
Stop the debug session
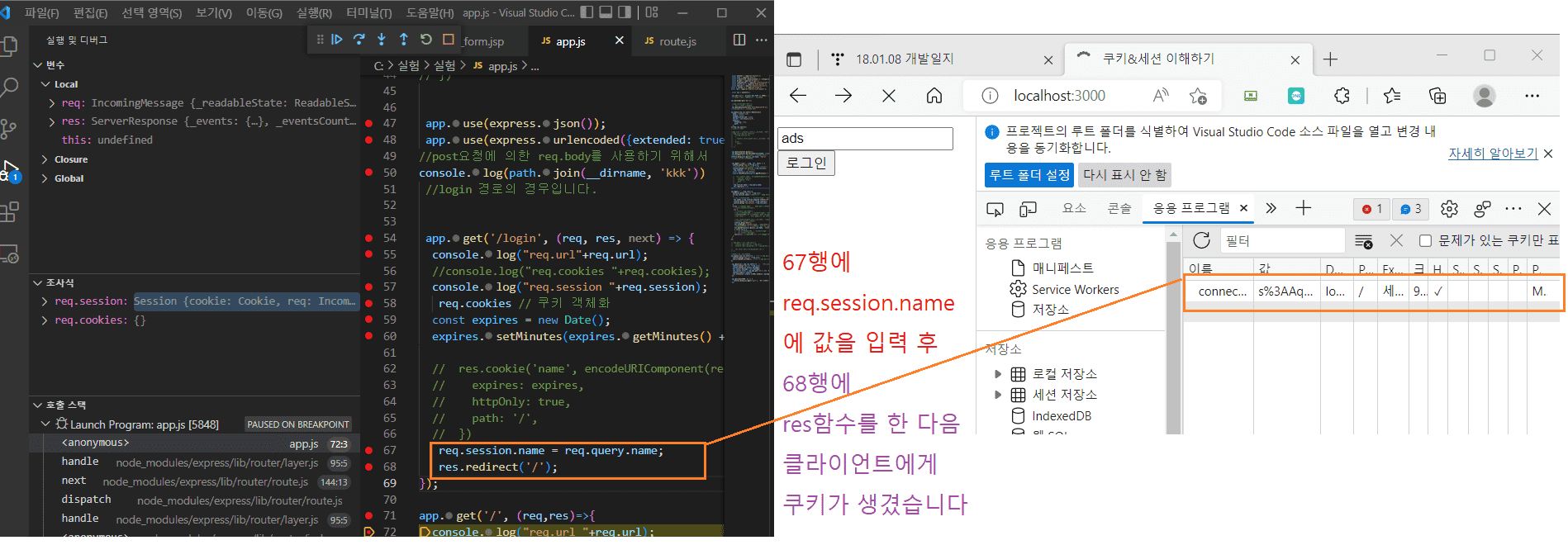tap(449, 39)
